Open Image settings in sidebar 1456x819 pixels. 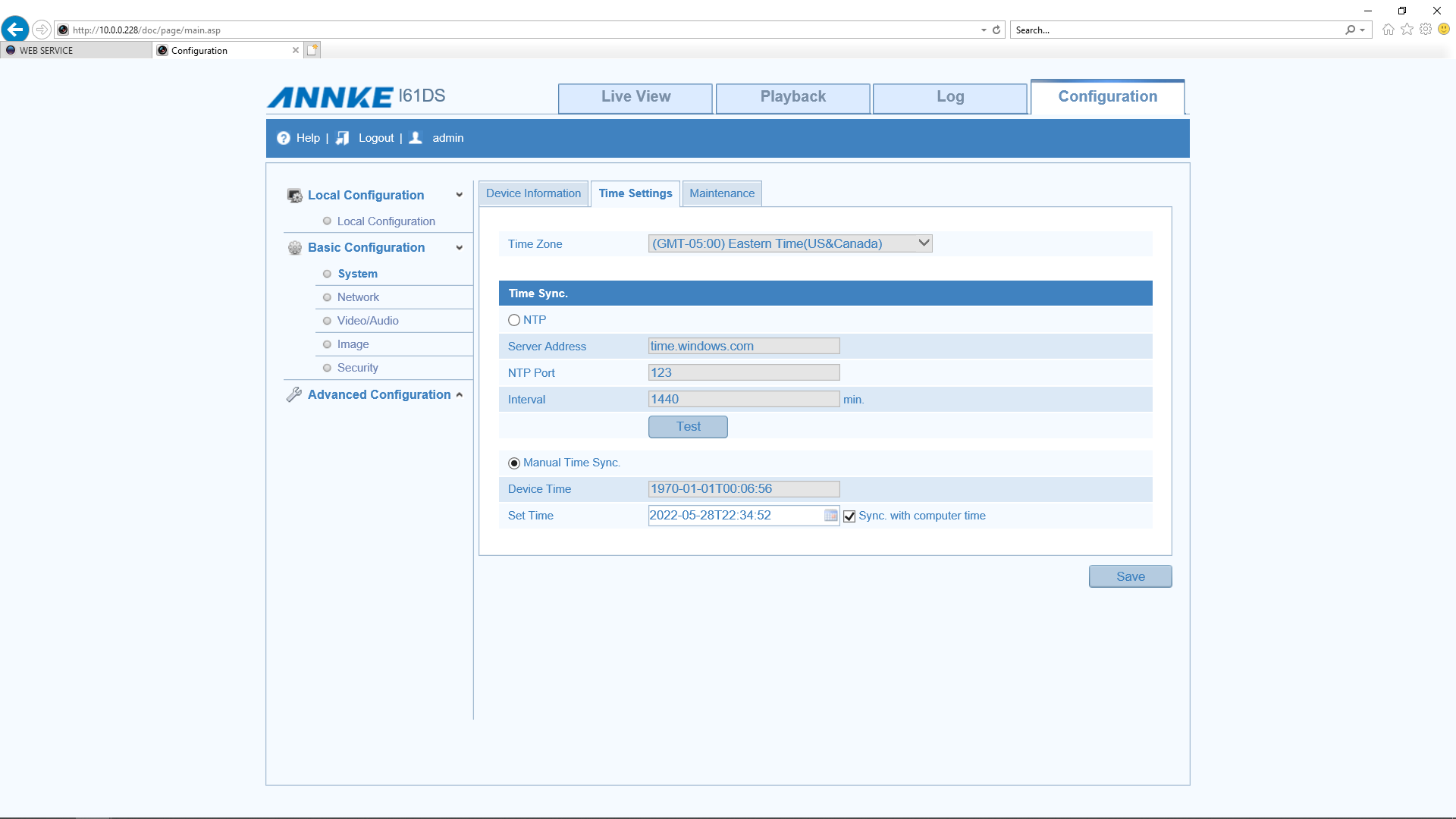click(353, 344)
